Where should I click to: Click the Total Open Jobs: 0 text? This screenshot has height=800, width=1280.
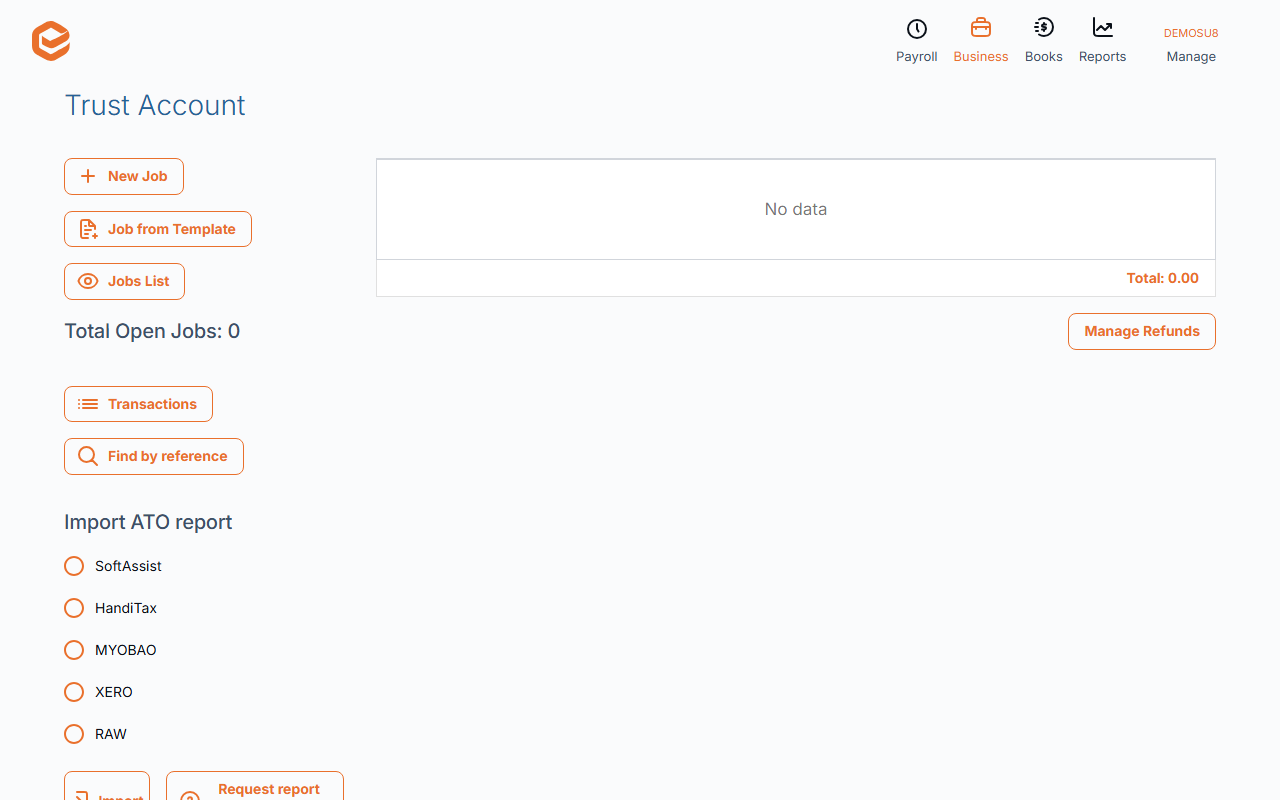pyautogui.click(x=152, y=331)
